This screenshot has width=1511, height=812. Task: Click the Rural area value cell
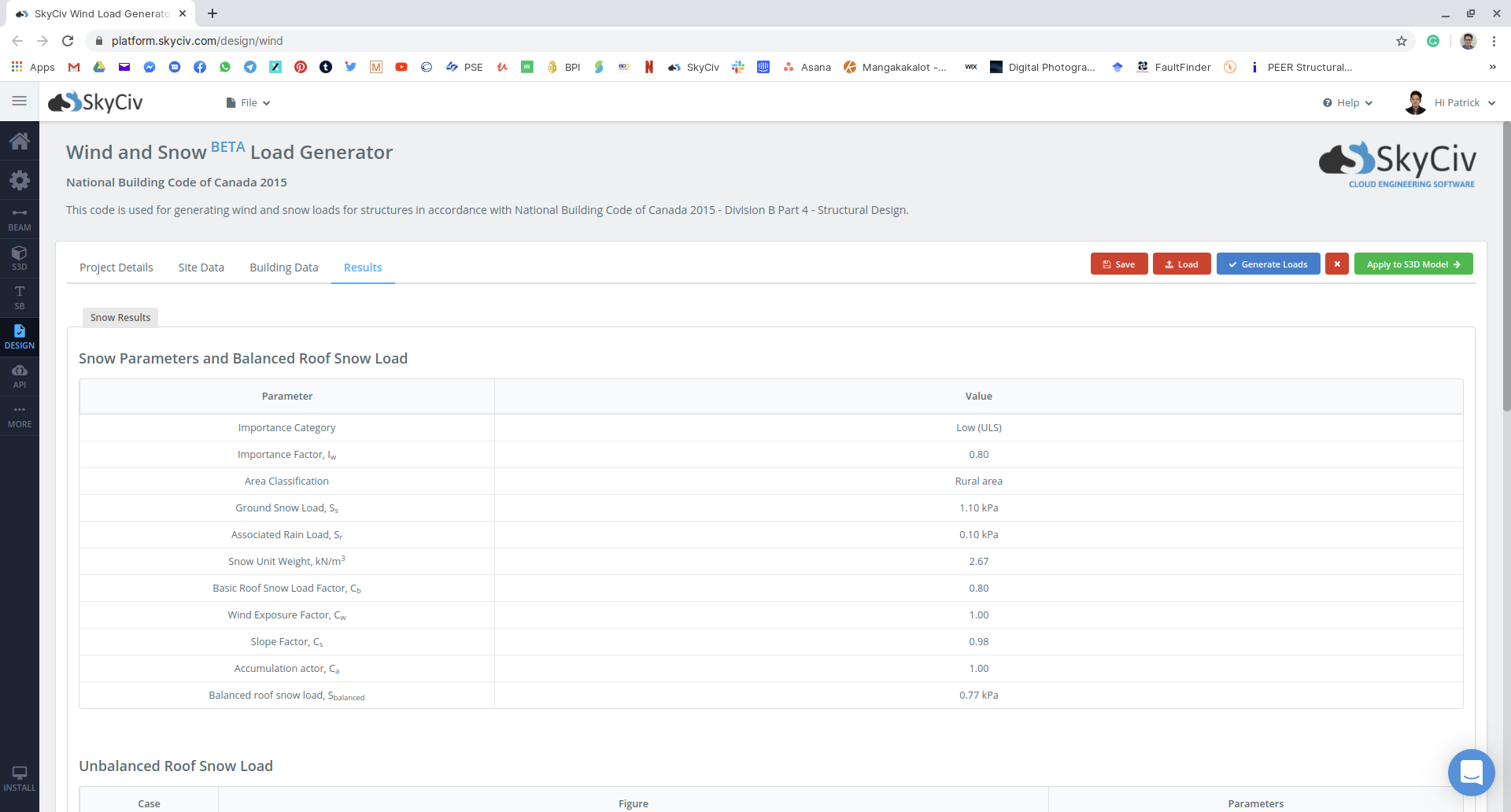(x=978, y=481)
